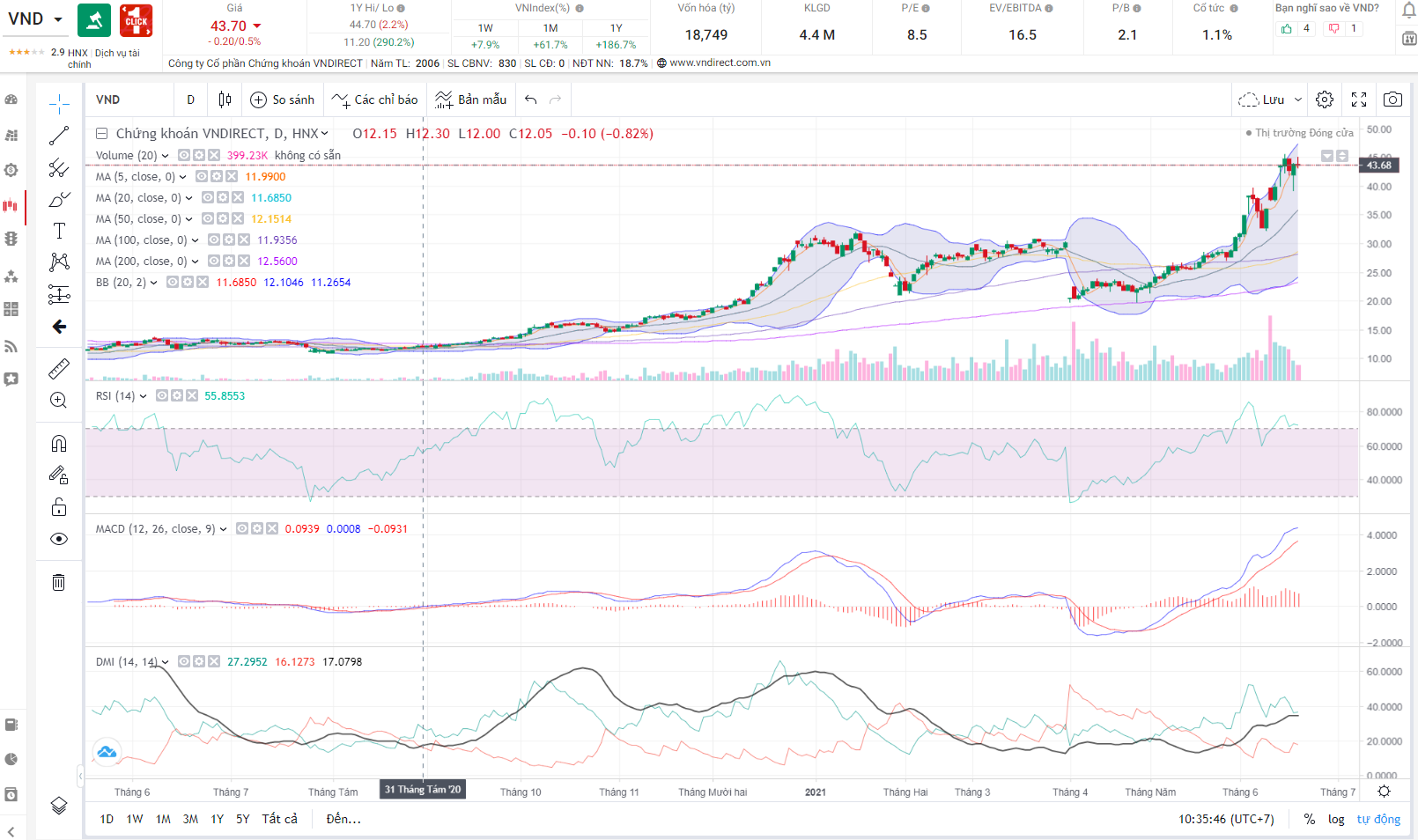Click the green auction hammer order button
Image resolution: width=1418 pixels, height=840 pixels.
[94, 20]
